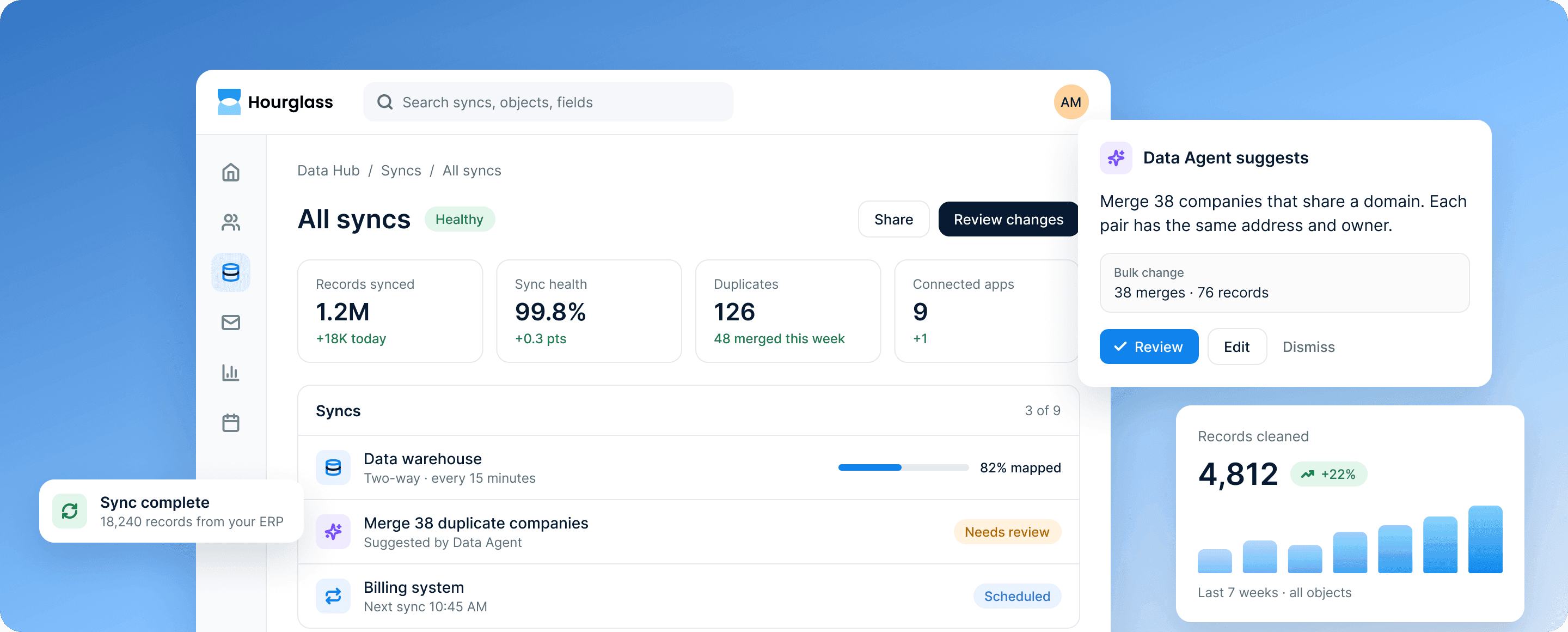Go to Syncs breadcrumb
This screenshot has width=1568, height=632.
401,171
